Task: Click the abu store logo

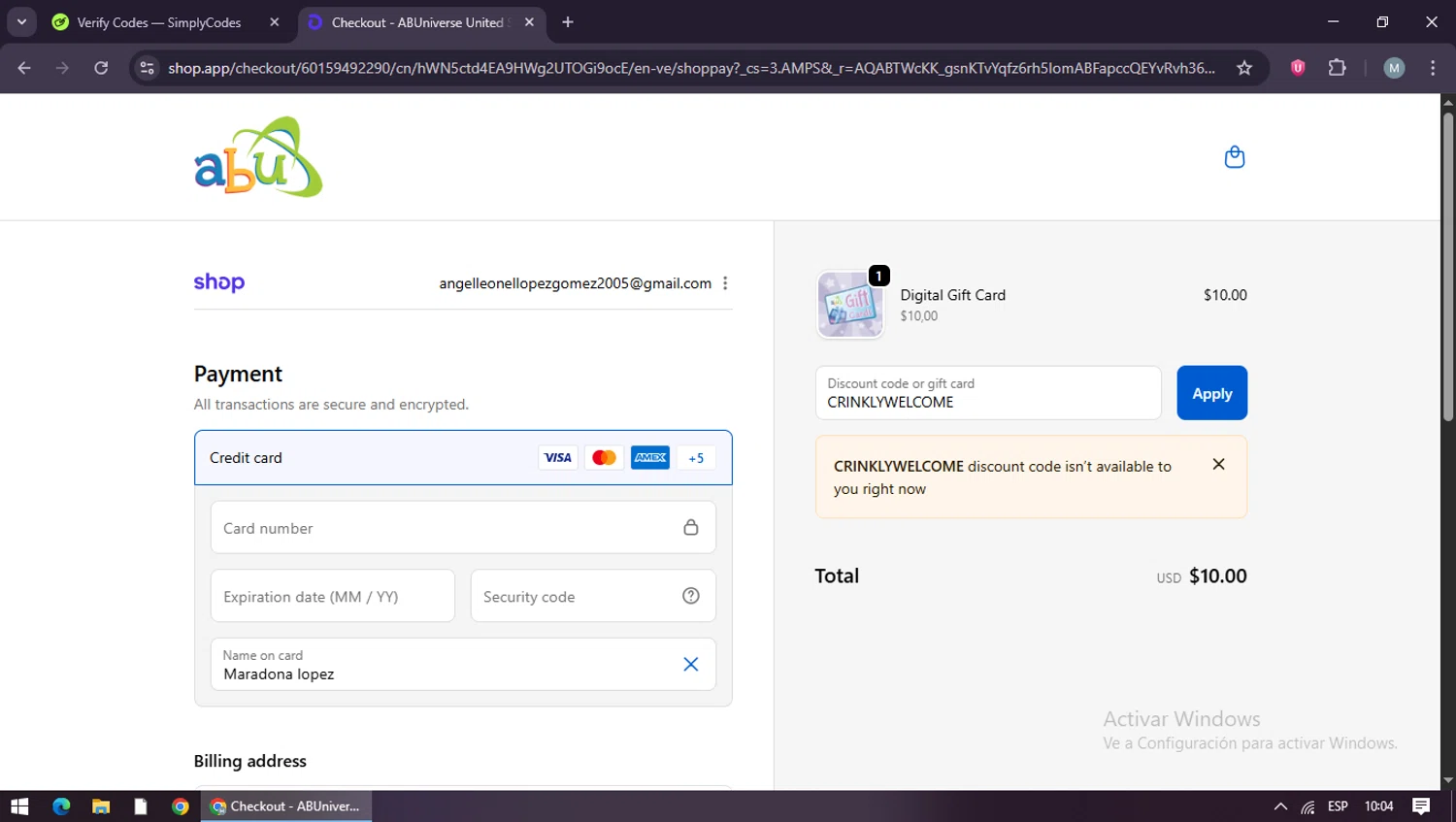Action: 258,157
